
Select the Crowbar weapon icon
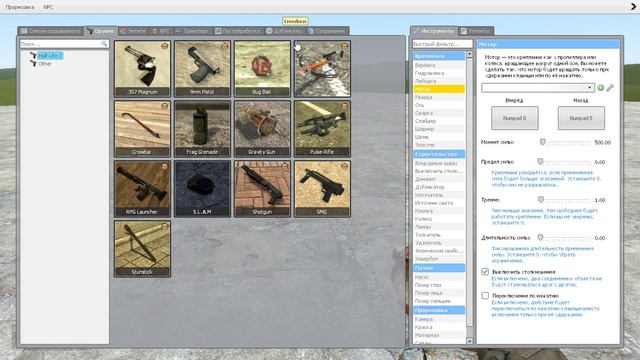142,129
